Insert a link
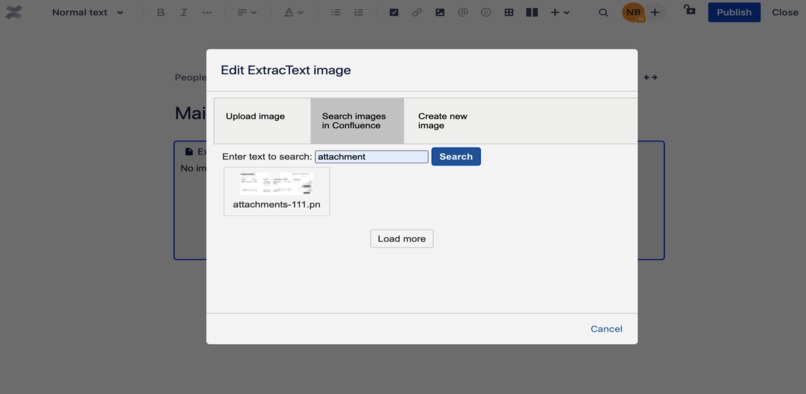The width and height of the screenshot is (806, 394). click(417, 12)
